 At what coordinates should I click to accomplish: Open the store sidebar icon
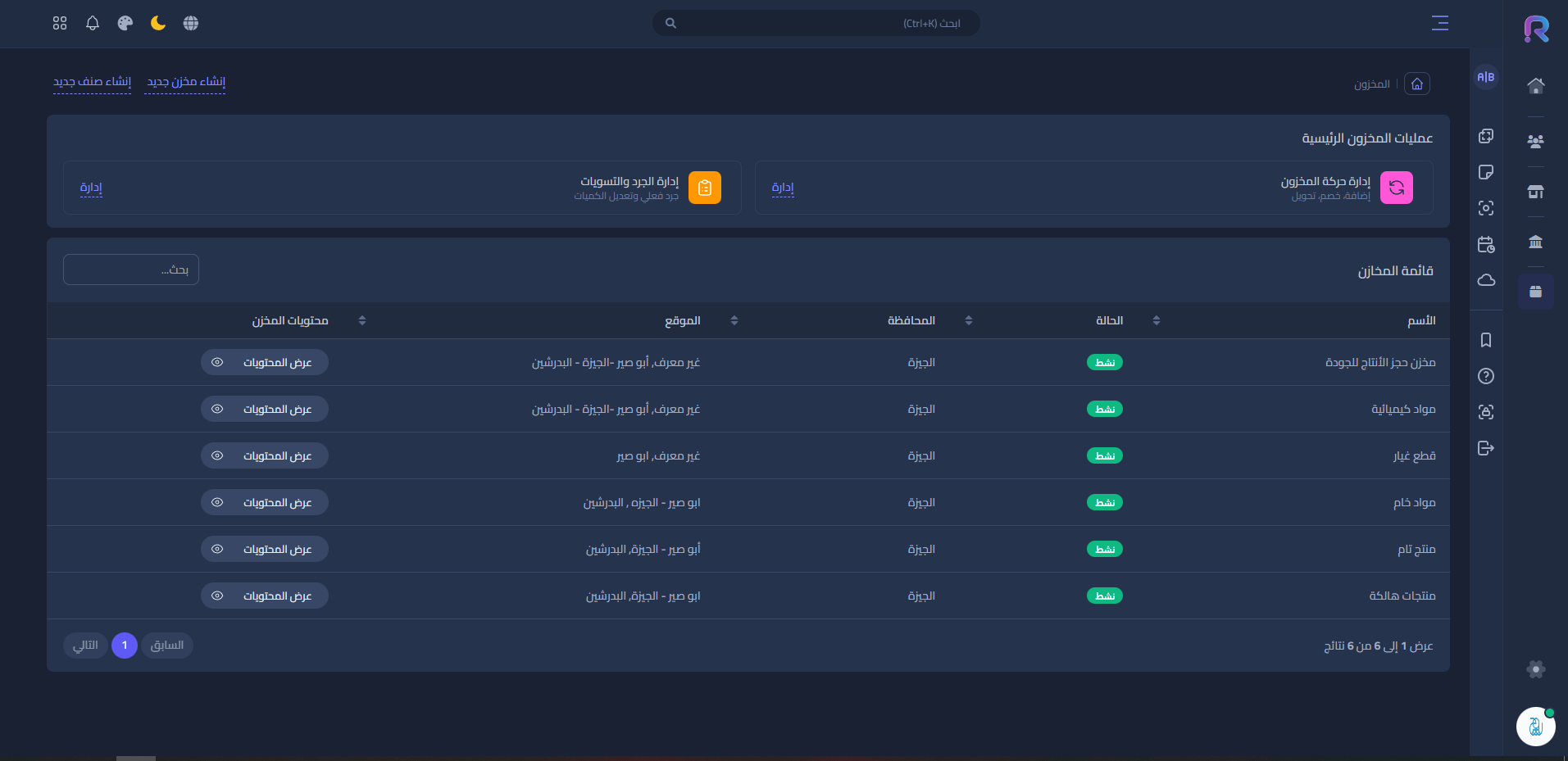(1535, 192)
